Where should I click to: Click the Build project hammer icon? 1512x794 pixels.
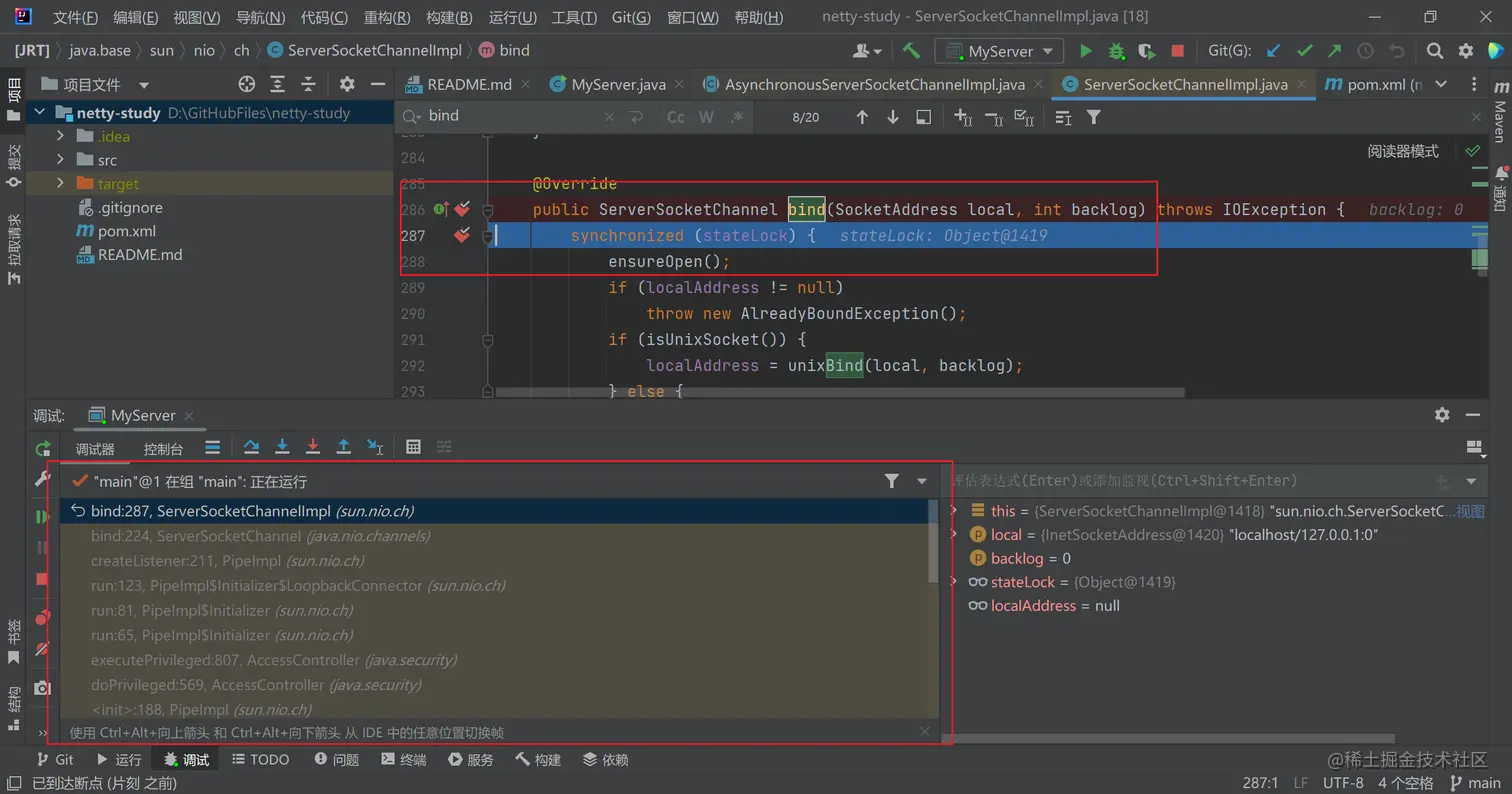(x=911, y=51)
